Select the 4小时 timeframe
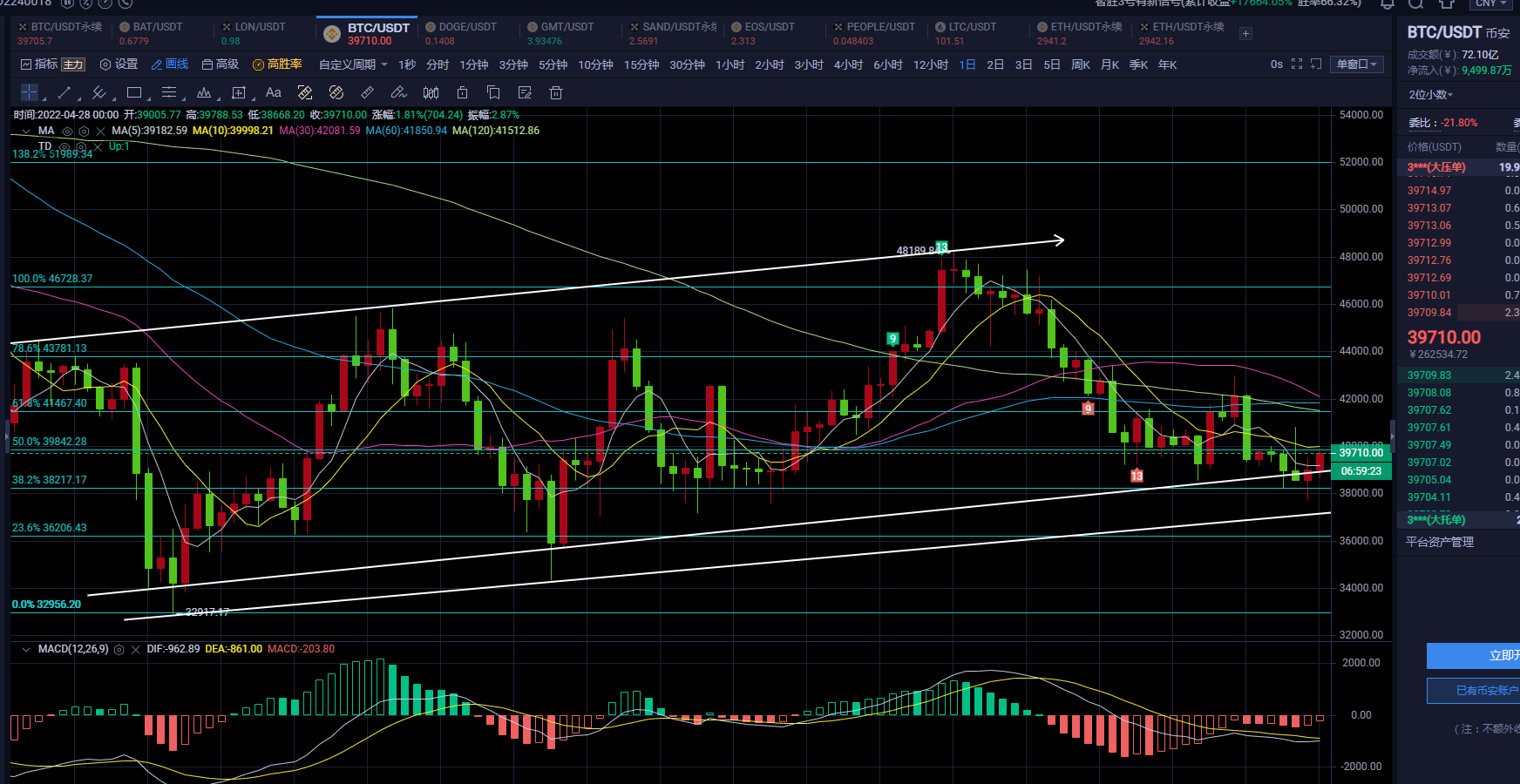The width and height of the screenshot is (1520, 784). point(848,64)
